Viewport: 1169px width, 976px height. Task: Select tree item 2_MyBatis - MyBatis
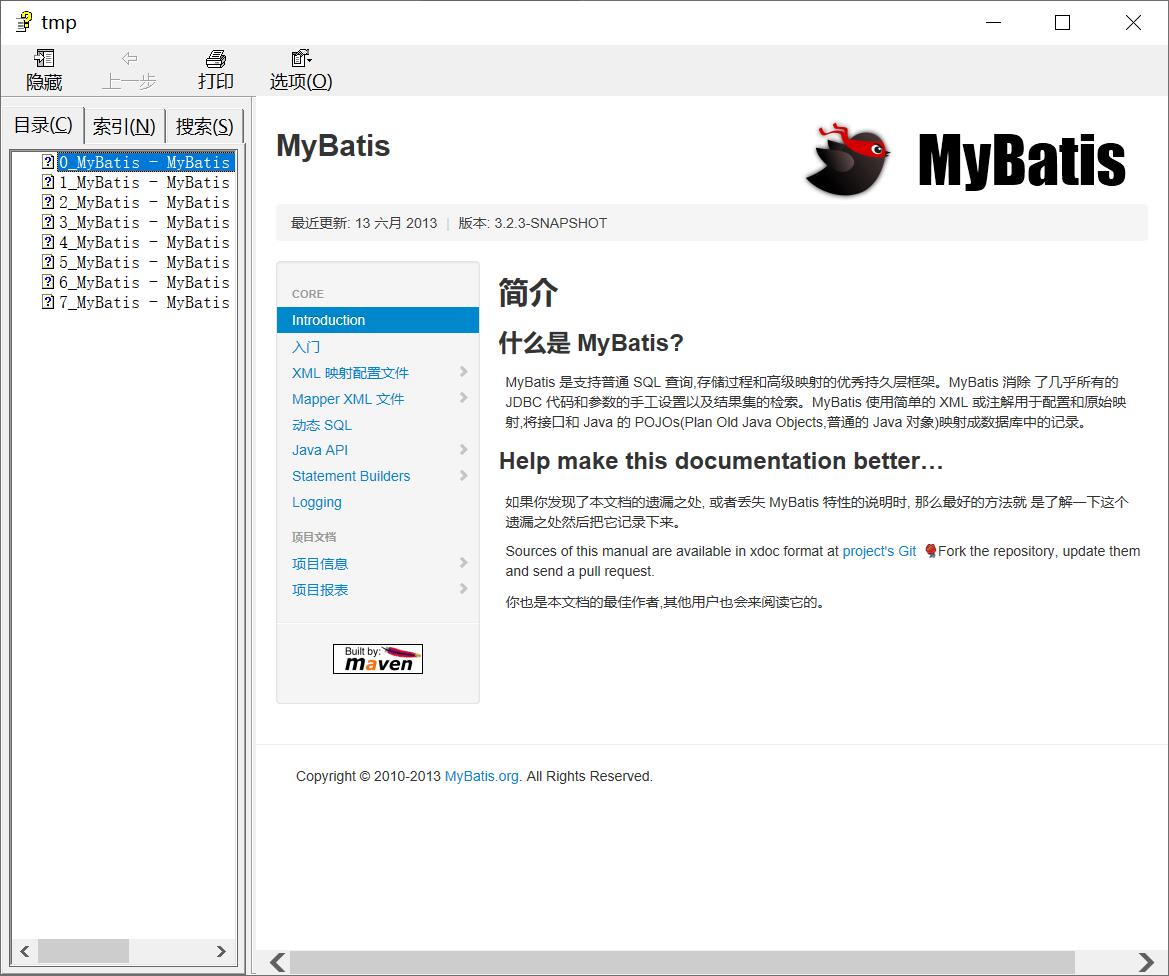point(145,202)
